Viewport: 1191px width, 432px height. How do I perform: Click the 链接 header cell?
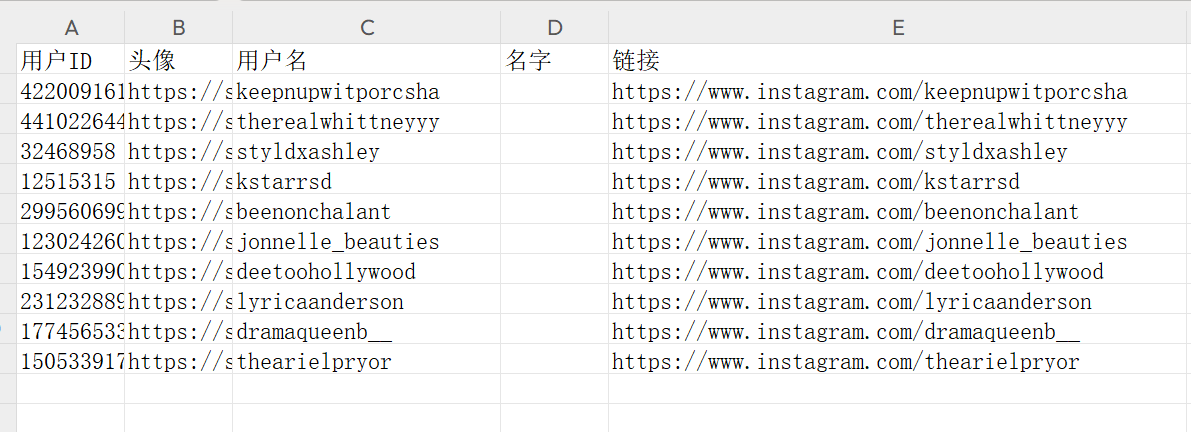coord(898,60)
